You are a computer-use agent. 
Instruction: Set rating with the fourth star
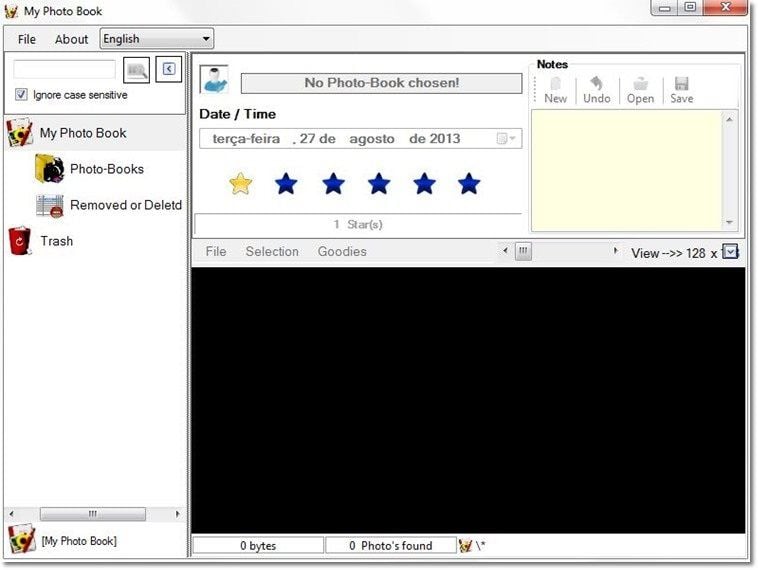pyautogui.click(x=379, y=184)
